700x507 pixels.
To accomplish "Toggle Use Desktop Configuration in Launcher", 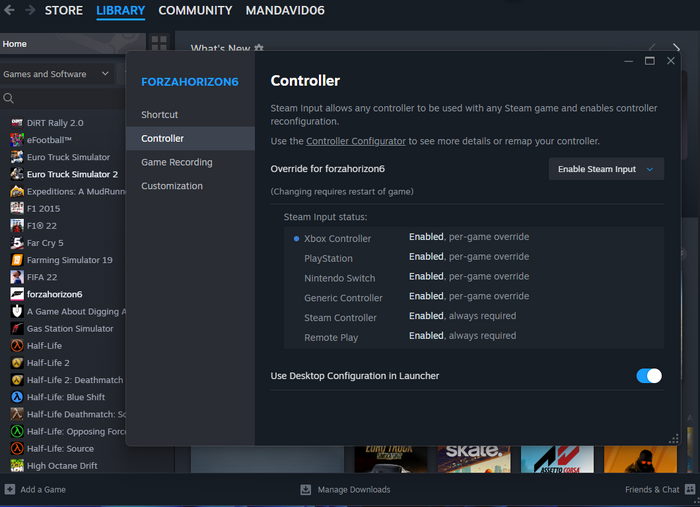I will click(649, 376).
